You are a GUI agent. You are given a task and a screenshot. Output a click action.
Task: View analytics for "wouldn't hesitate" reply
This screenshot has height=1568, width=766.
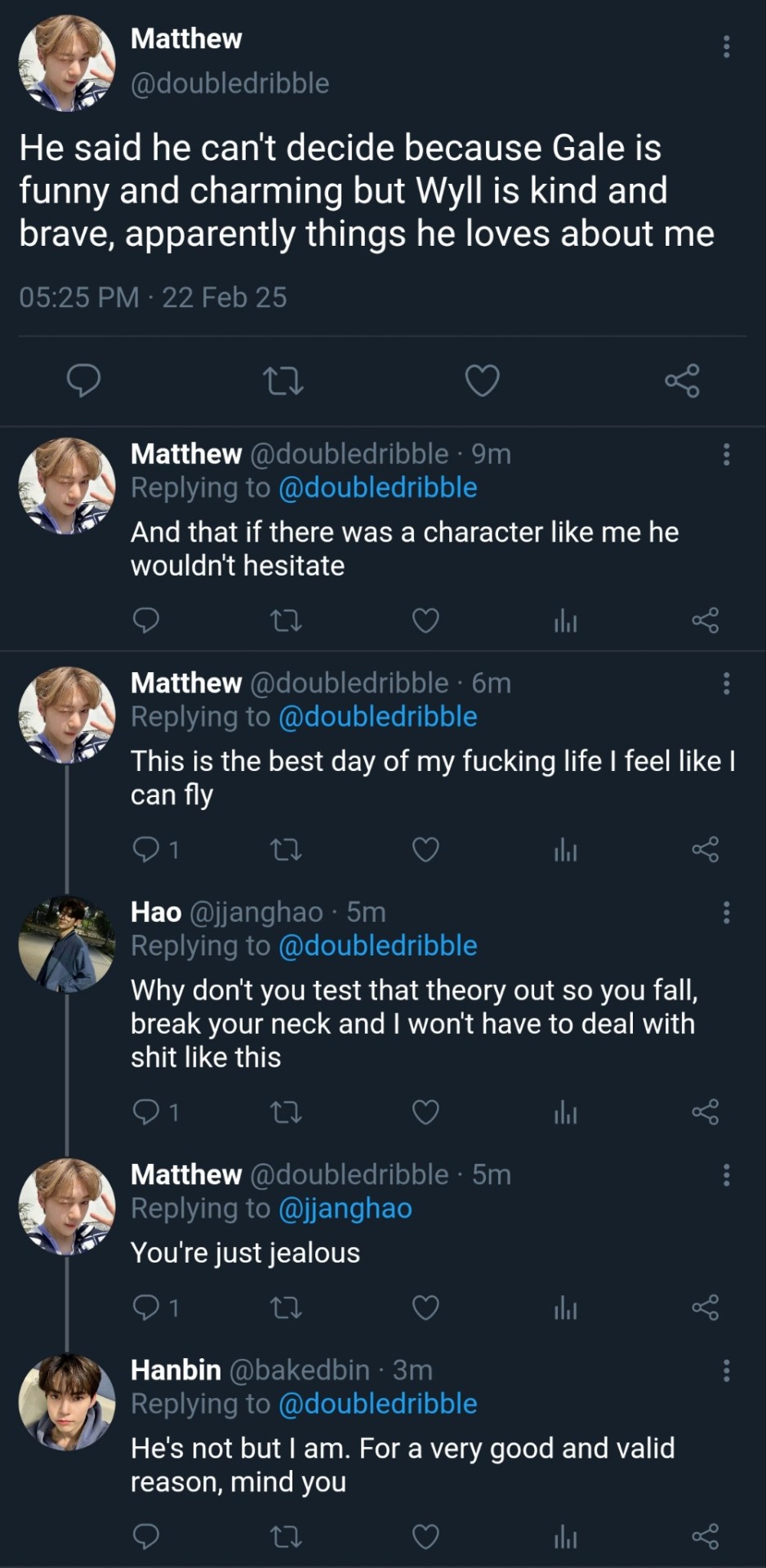pos(565,621)
